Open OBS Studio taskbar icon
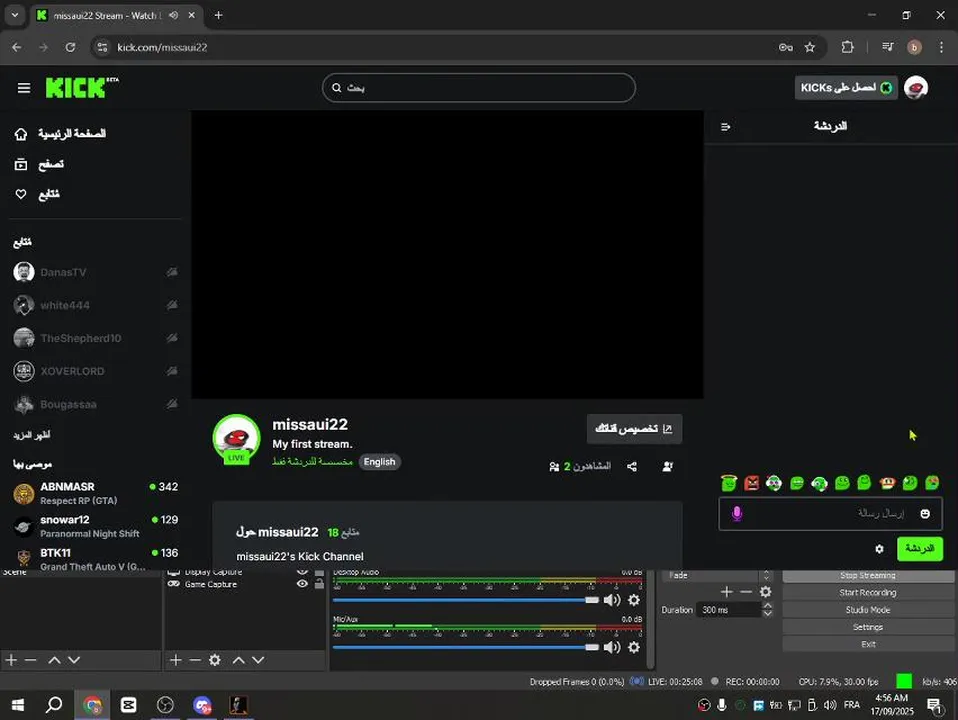 pyautogui.click(x=165, y=705)
